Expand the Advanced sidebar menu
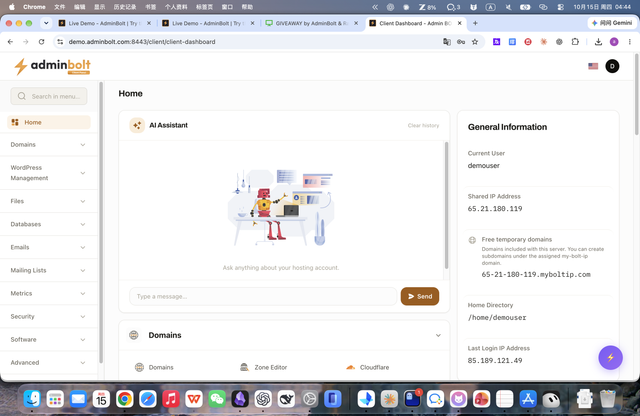This screenshot has width=640, height=416. coord(49,363)
